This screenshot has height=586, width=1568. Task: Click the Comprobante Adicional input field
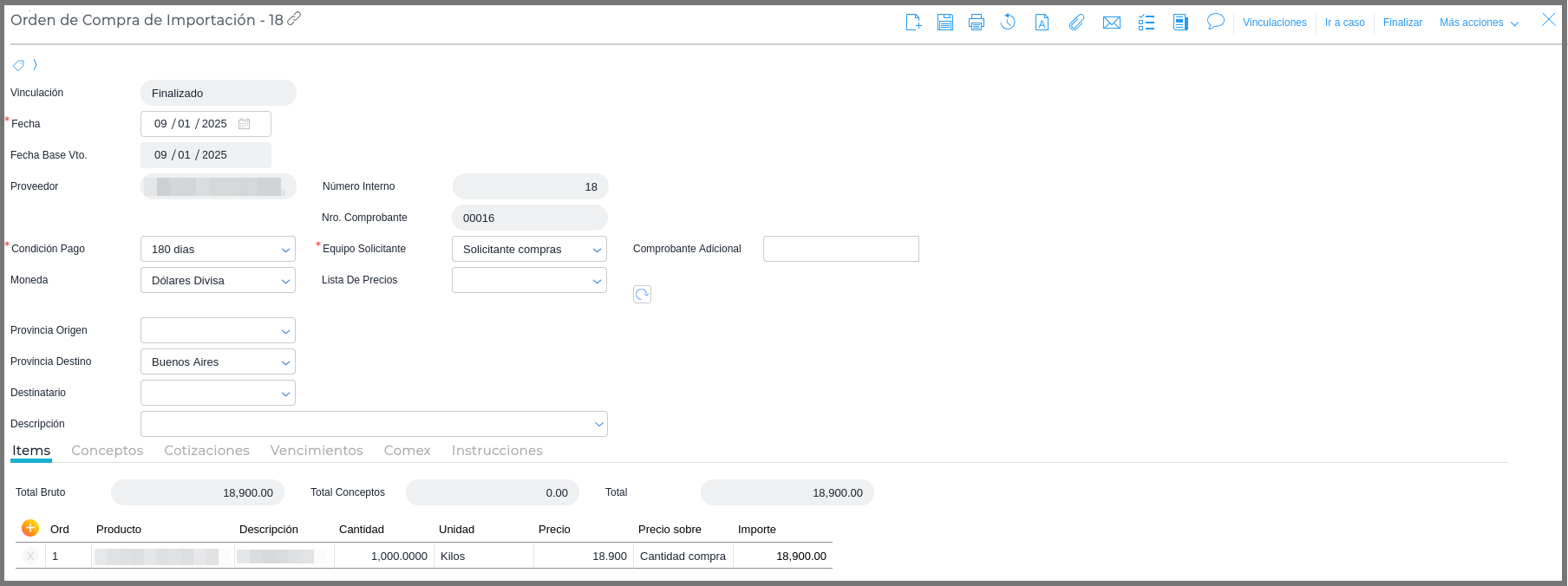coord(840,250)
